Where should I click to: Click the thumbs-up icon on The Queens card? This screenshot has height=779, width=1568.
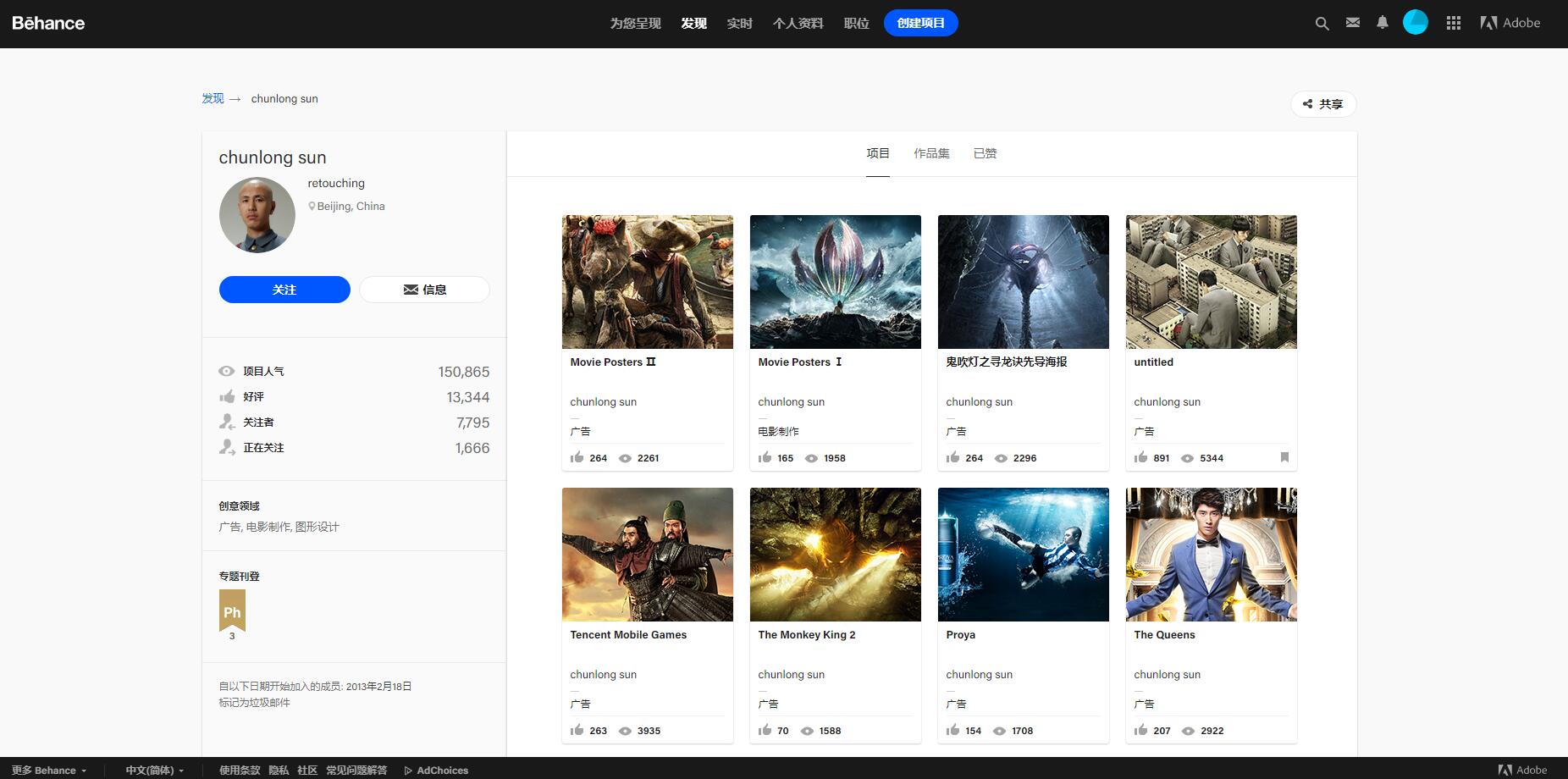point(1141,730)
